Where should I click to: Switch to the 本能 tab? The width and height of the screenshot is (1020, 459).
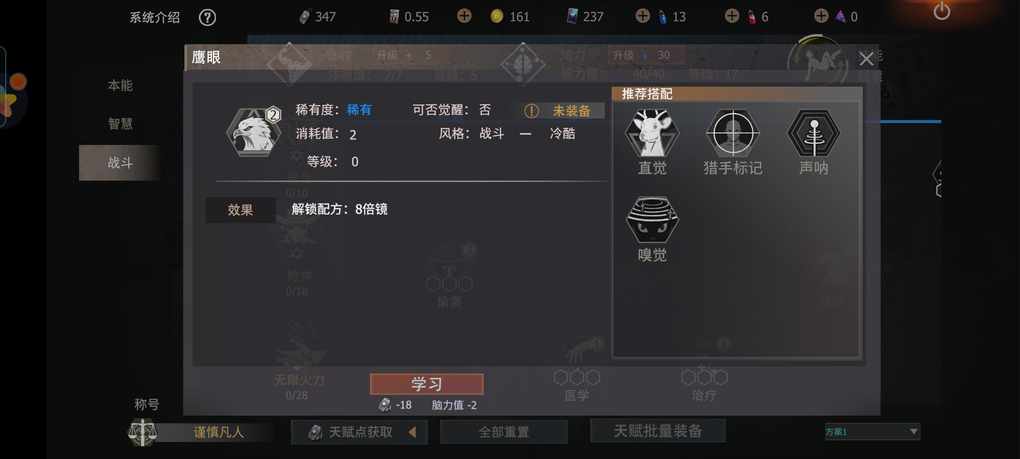120,85
